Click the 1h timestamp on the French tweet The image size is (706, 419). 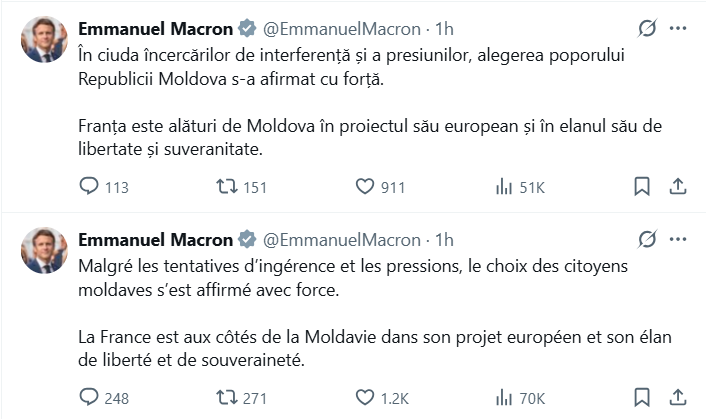point(445,239)
